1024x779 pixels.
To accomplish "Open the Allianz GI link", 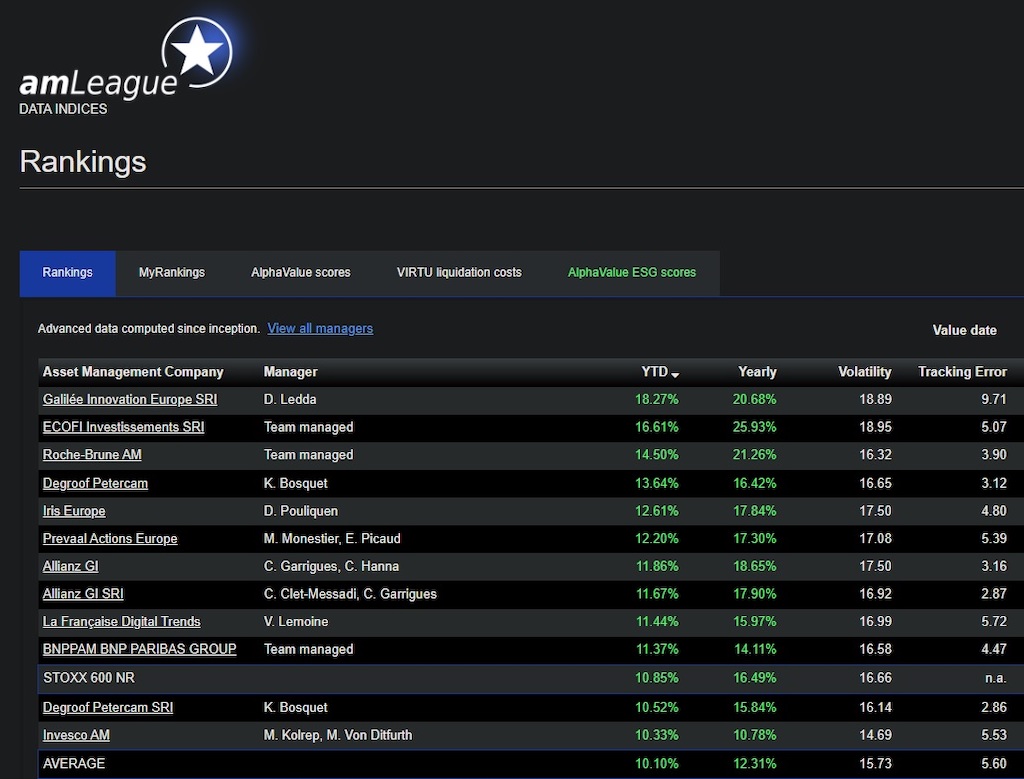I will coord(71,566).
